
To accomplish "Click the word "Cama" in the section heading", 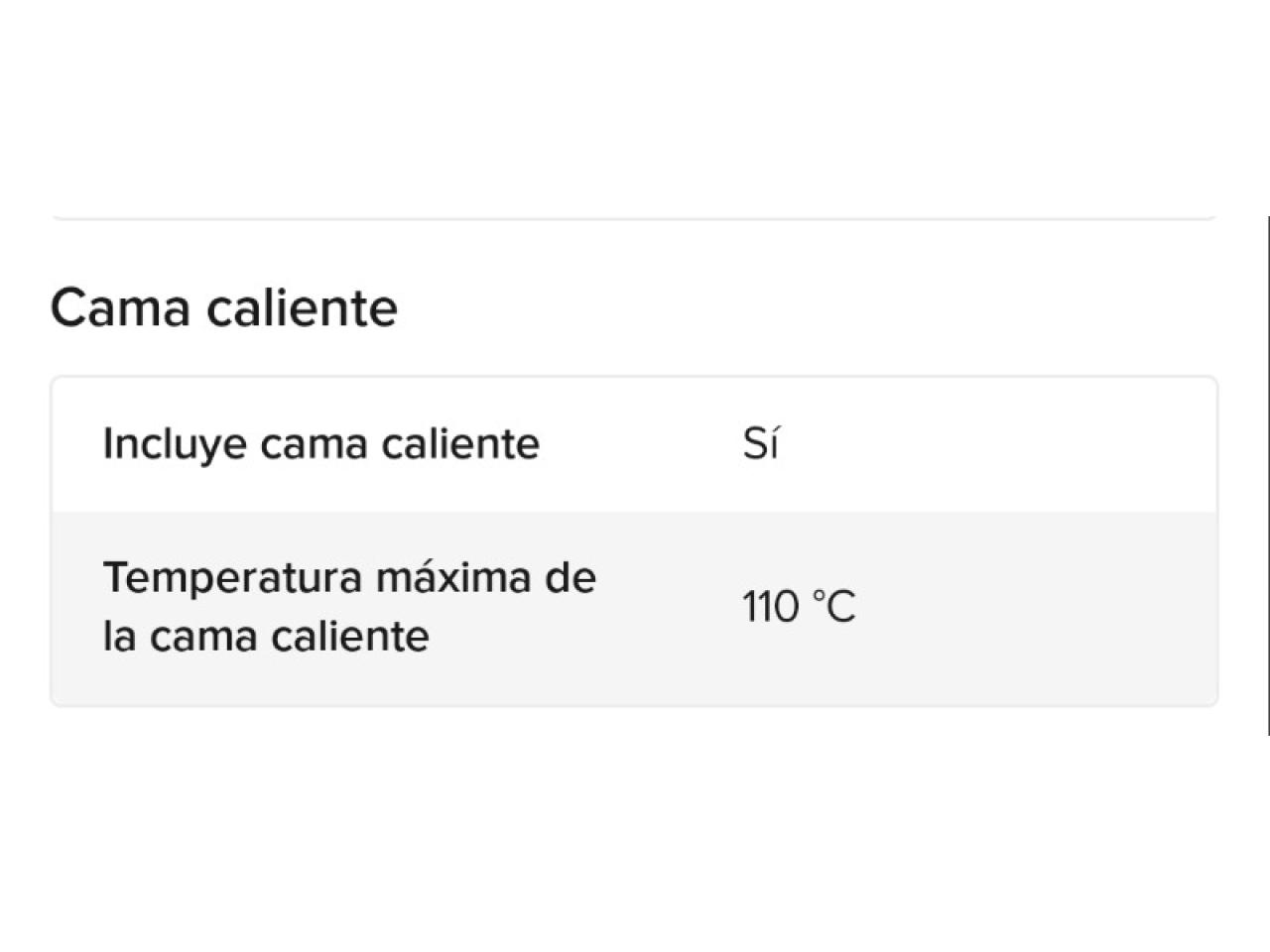I will coord(120,307).
